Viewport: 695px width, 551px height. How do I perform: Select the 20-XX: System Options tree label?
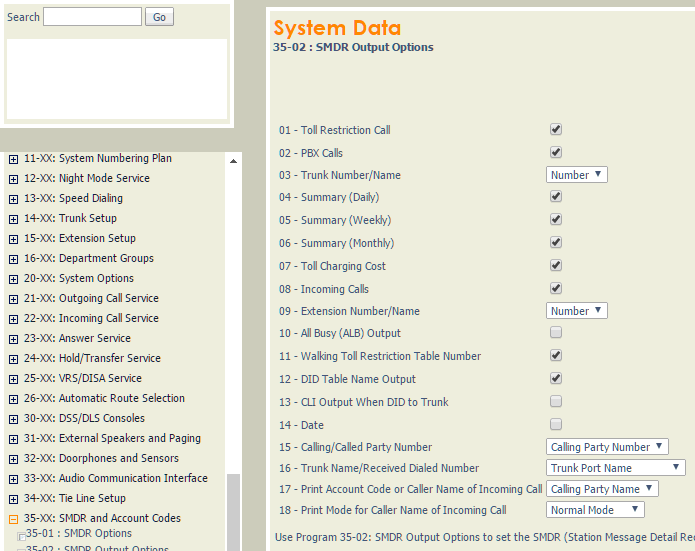coord(79,278)
